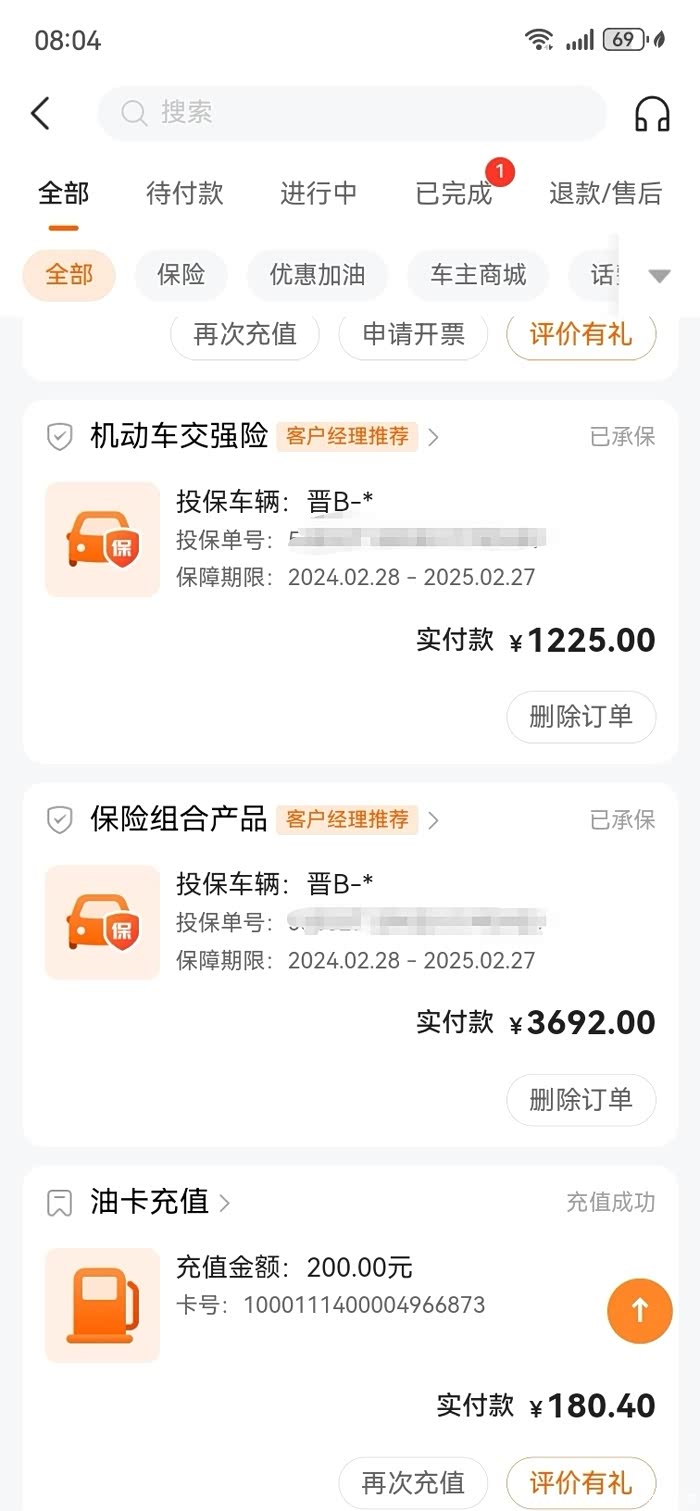Expand the 油卡充值 order chevron
Screen dimensions: 700x1511
[225, 1202]
